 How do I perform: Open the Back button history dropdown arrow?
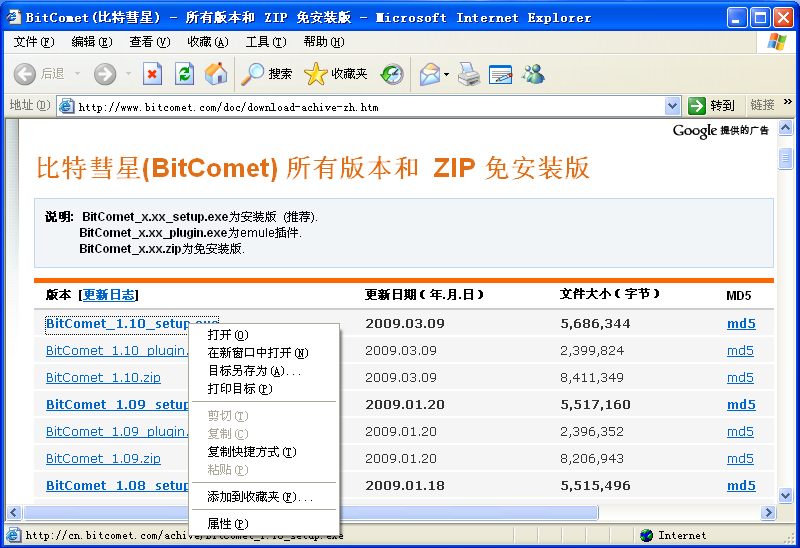click(x=78, y=74)
